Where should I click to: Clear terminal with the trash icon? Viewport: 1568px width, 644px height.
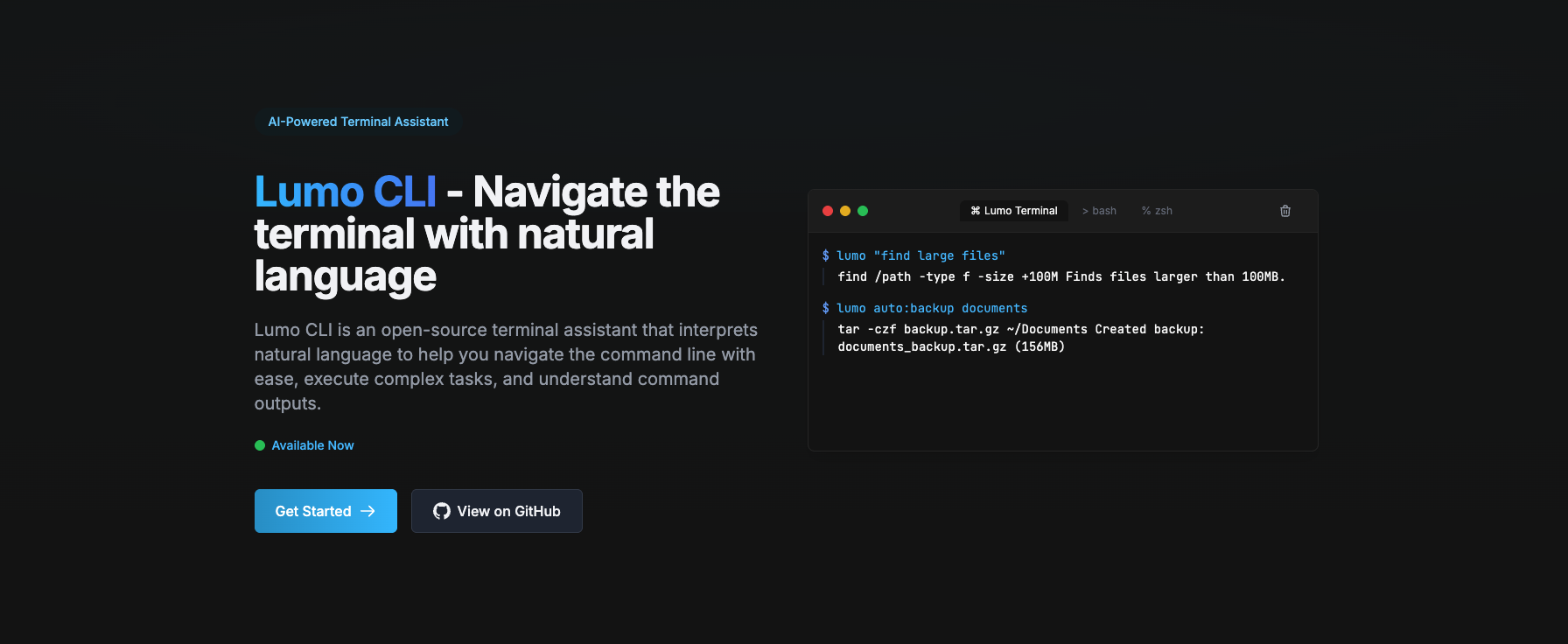(x=1285, y=211)
